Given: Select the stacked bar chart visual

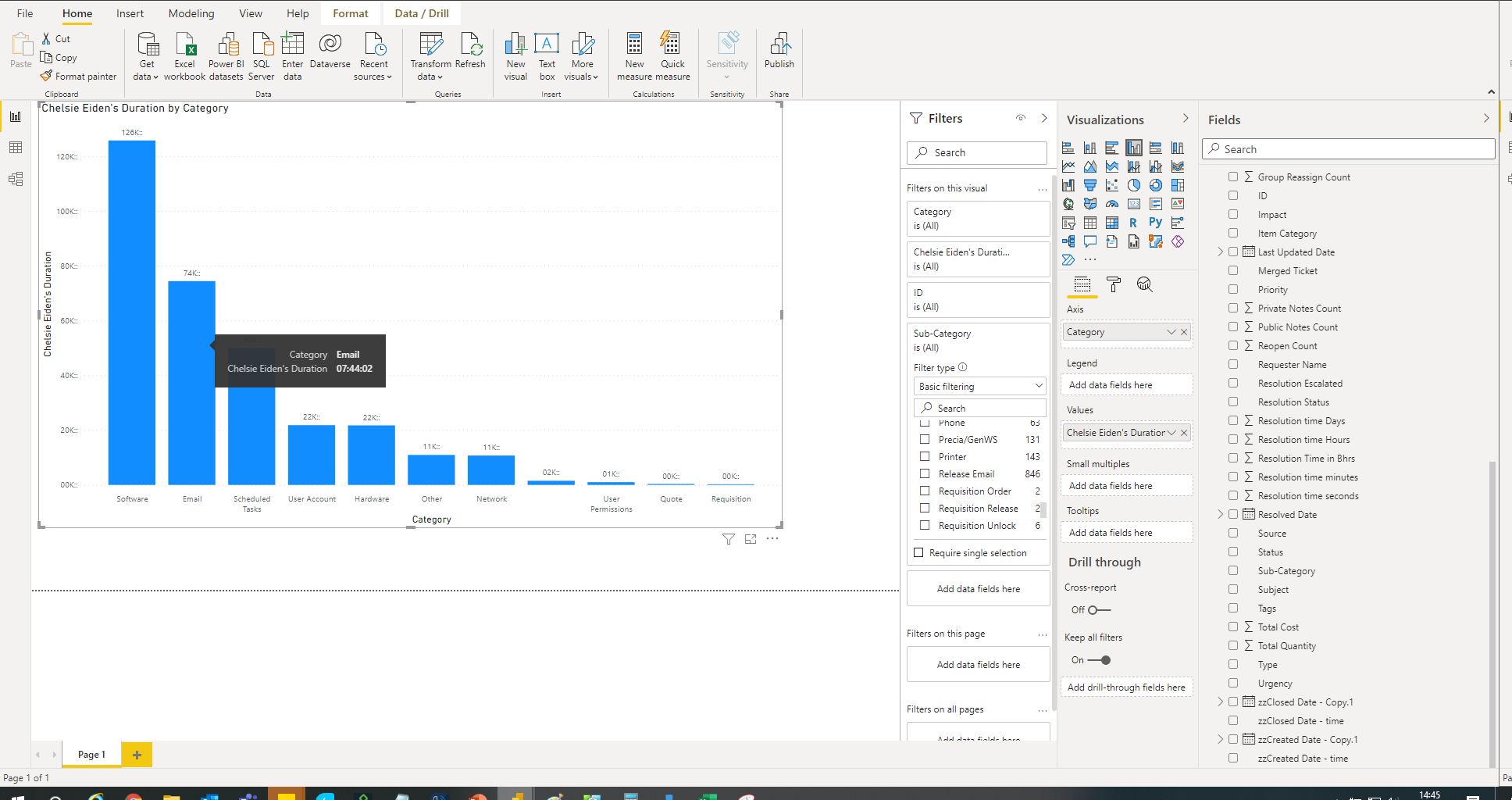Looking at the screenshot, I should 1068,148.
